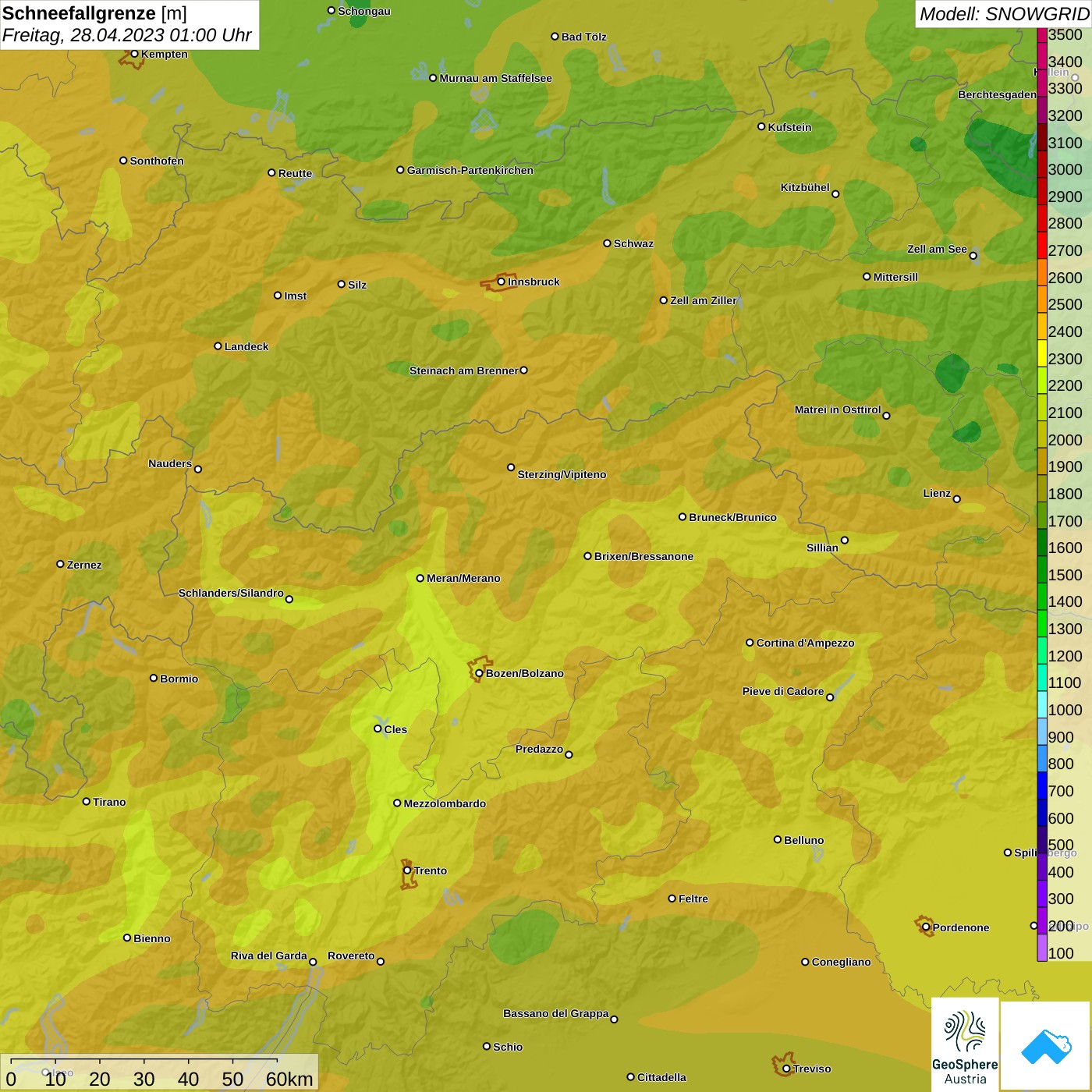Click the Kitzbühel label
The height and width of the screenshot is (1092, 1092).
click(x=805, y=187)
